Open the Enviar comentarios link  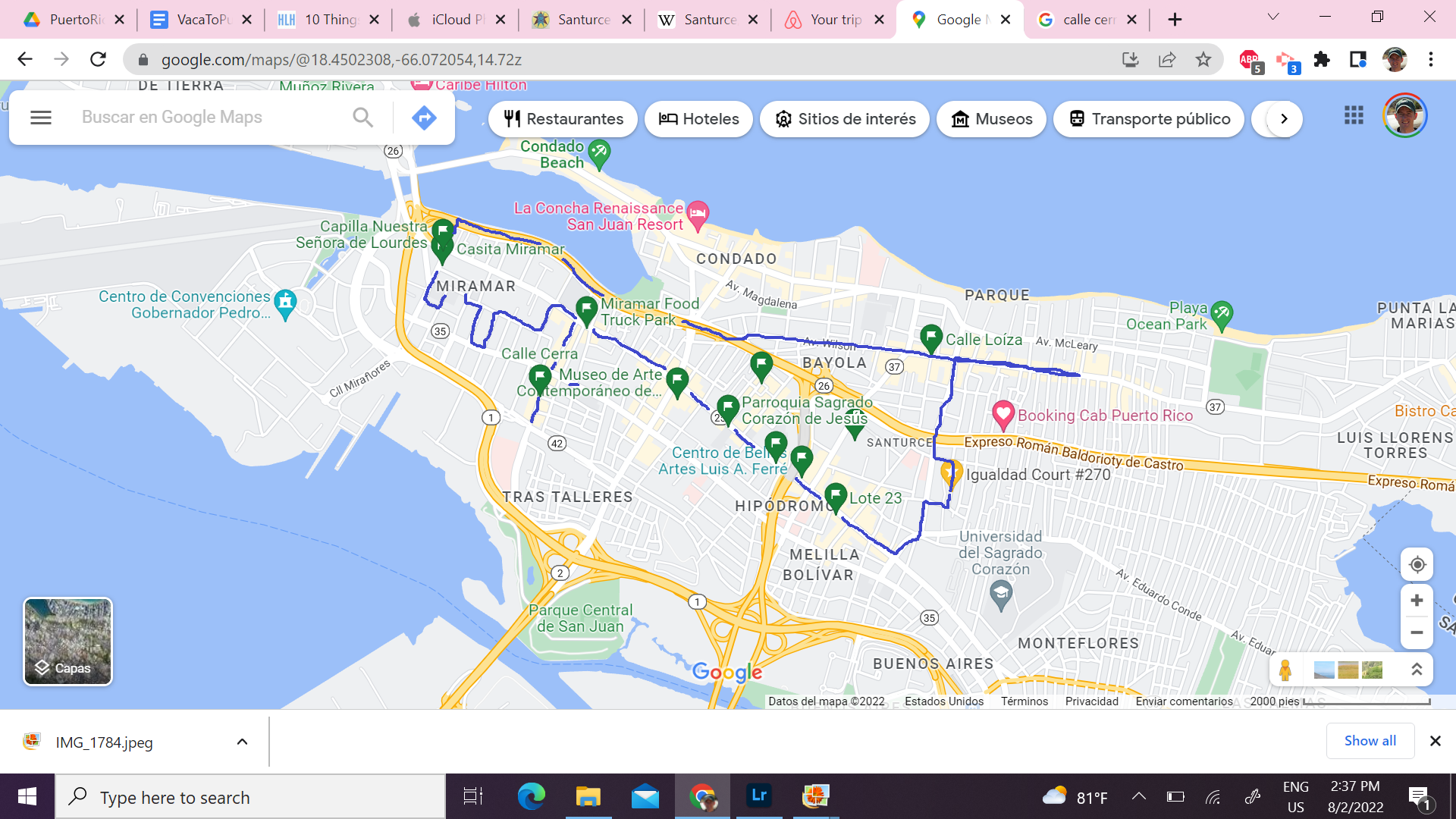(x=1184, y=701)
